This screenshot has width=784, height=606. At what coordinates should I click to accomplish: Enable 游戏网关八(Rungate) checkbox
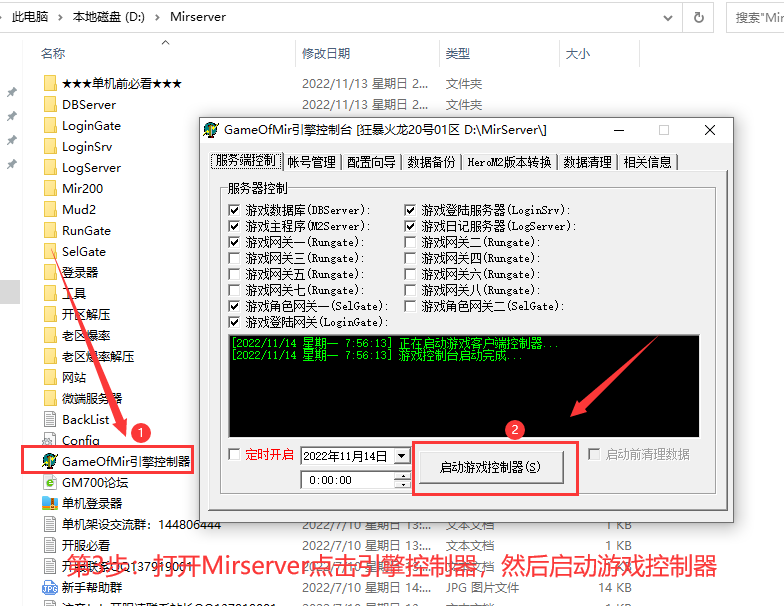point(410,290)
